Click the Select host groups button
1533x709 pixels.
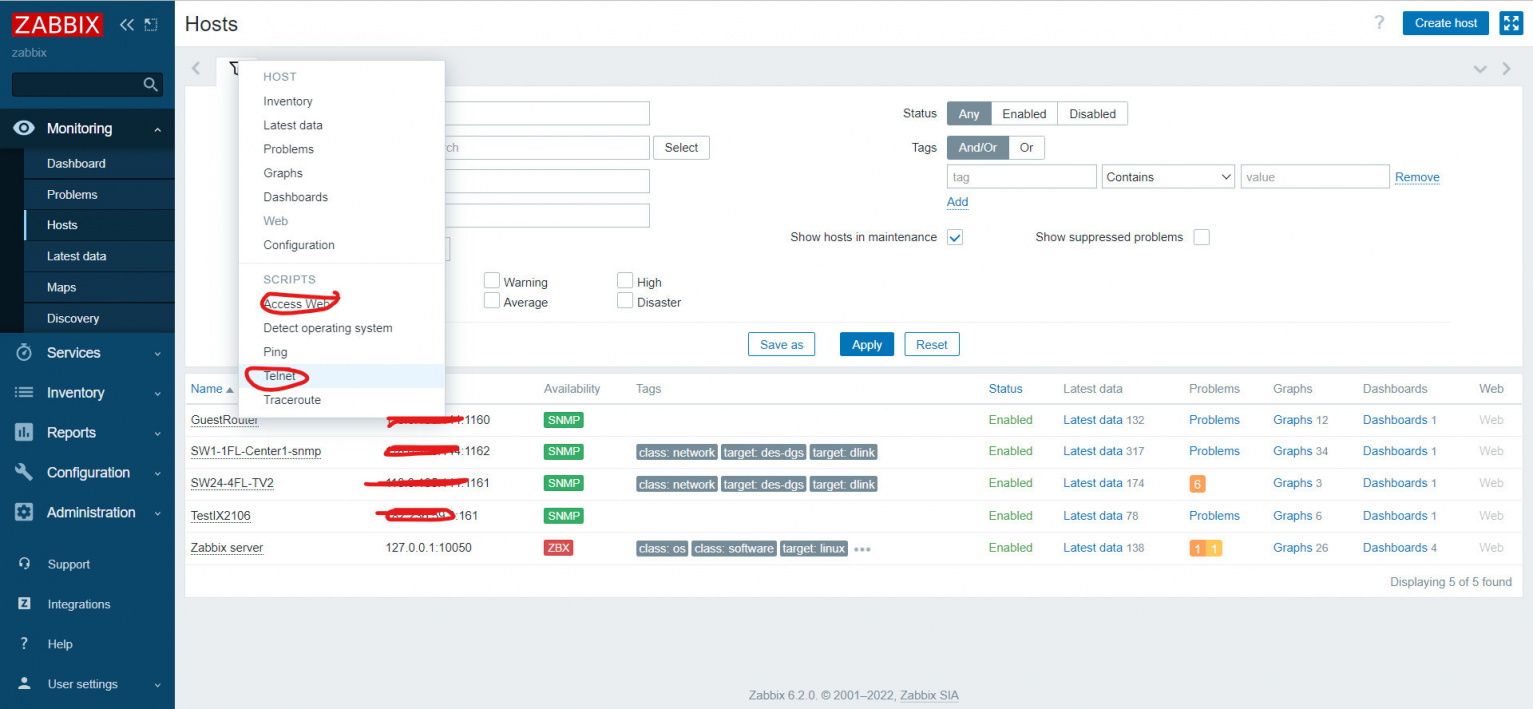tap(681, 147)
